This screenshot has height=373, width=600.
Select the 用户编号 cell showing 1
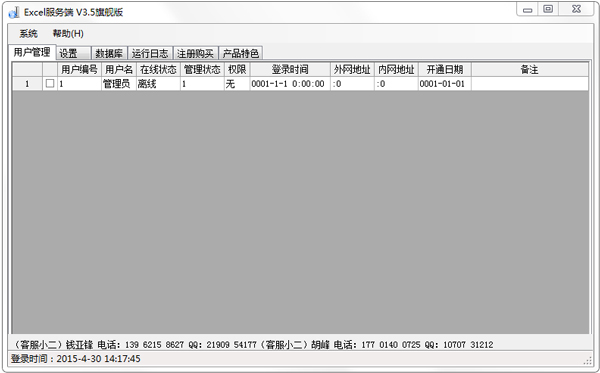click(x=79, y=84)
